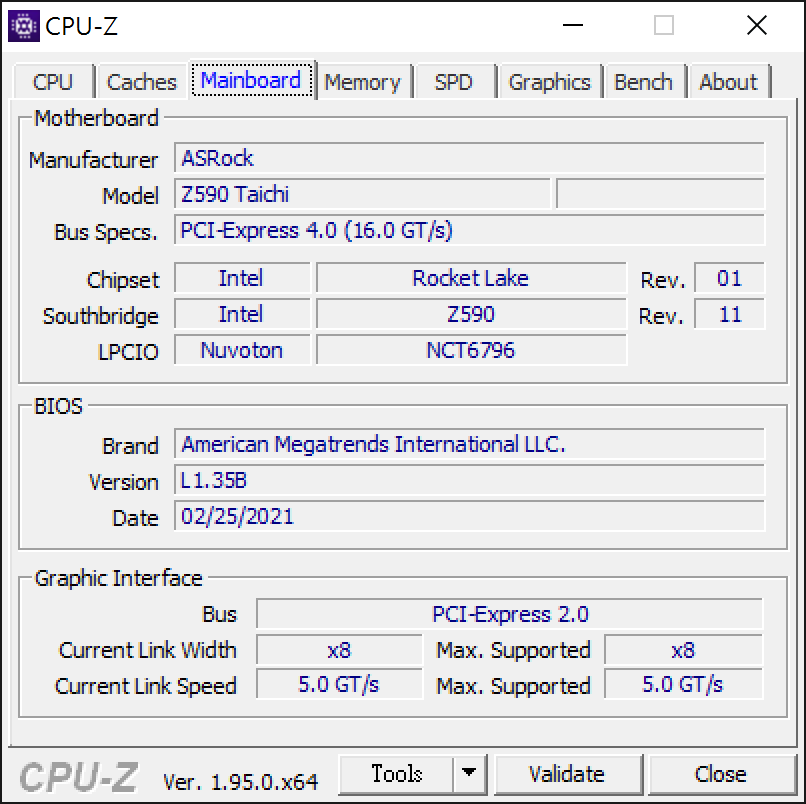Select the PCI-Express 4.0 bus specs value
The image size is (806, 804).
(469, 230)
